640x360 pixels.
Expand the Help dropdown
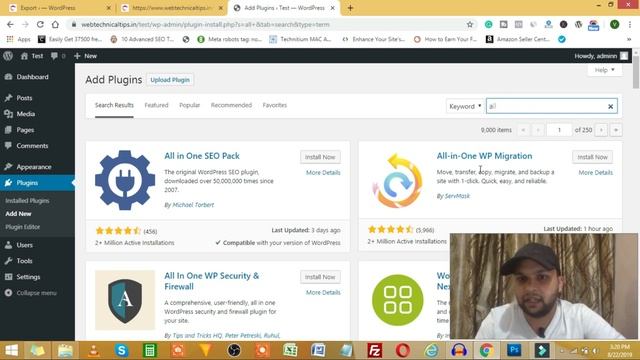click(604, 70)
